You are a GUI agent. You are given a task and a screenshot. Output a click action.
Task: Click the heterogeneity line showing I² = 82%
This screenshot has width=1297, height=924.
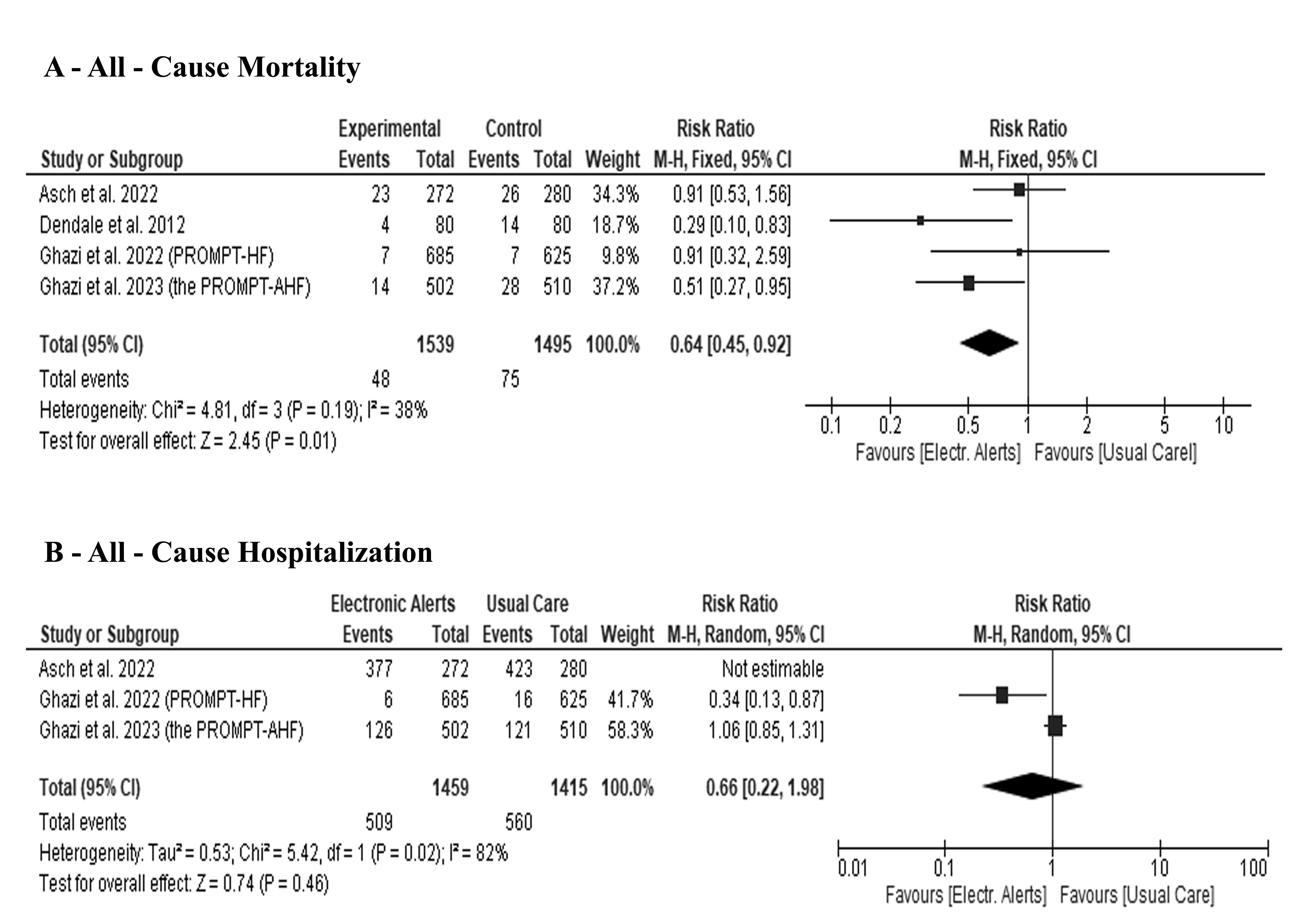[x=273, y=853]
